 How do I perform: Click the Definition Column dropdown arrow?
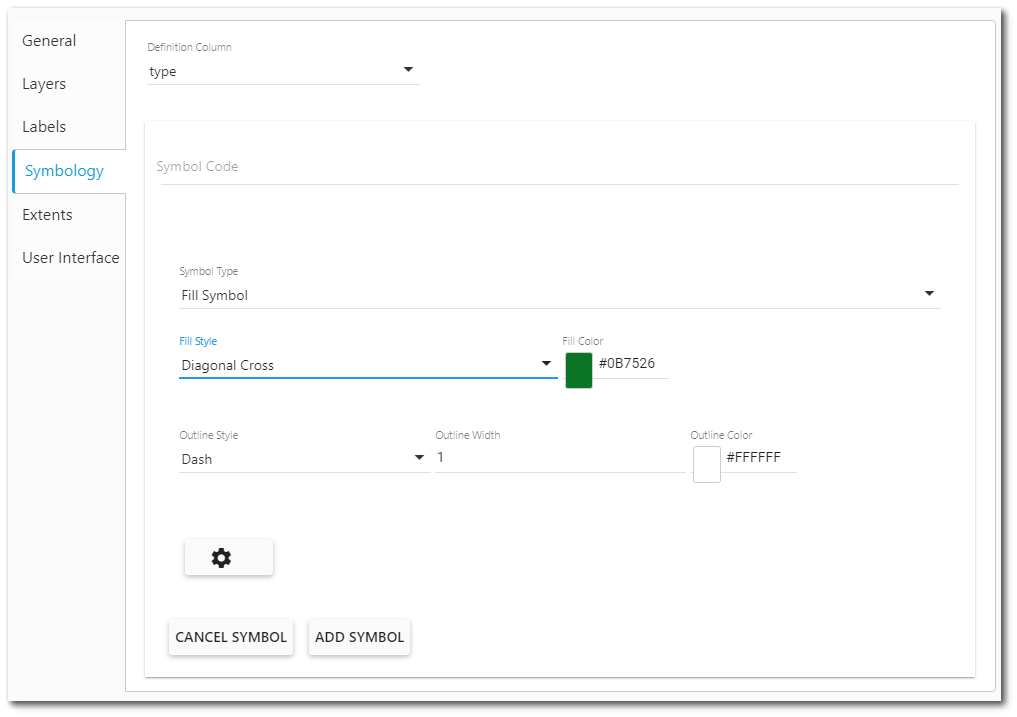(x=408, y=69)
